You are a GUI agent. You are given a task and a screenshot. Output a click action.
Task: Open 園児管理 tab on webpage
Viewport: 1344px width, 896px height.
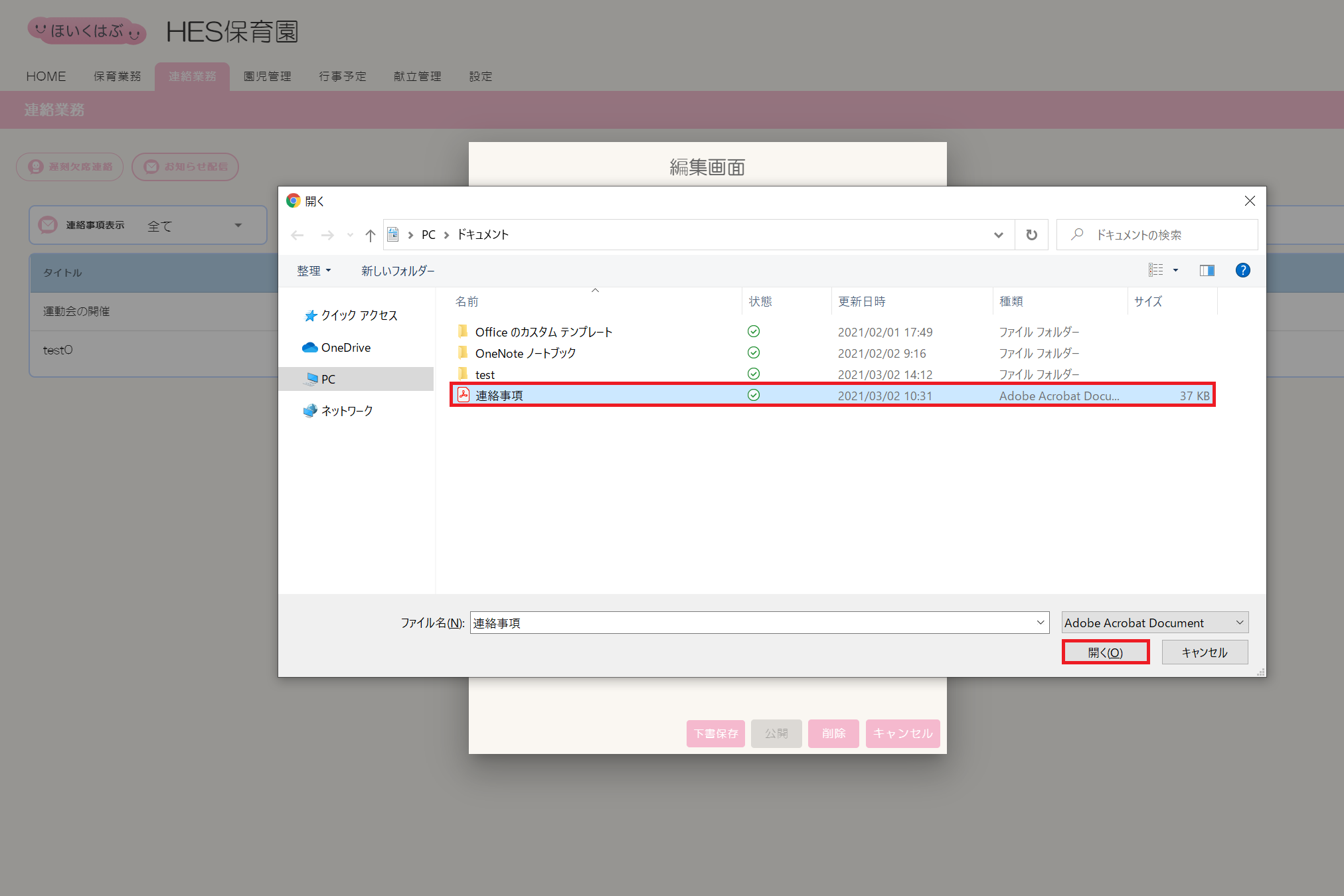[268, 76]
